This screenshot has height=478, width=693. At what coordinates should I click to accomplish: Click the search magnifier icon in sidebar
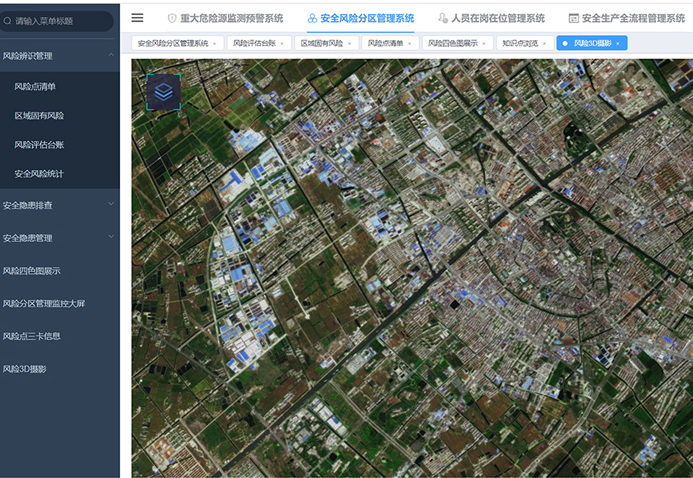point(9,20)
